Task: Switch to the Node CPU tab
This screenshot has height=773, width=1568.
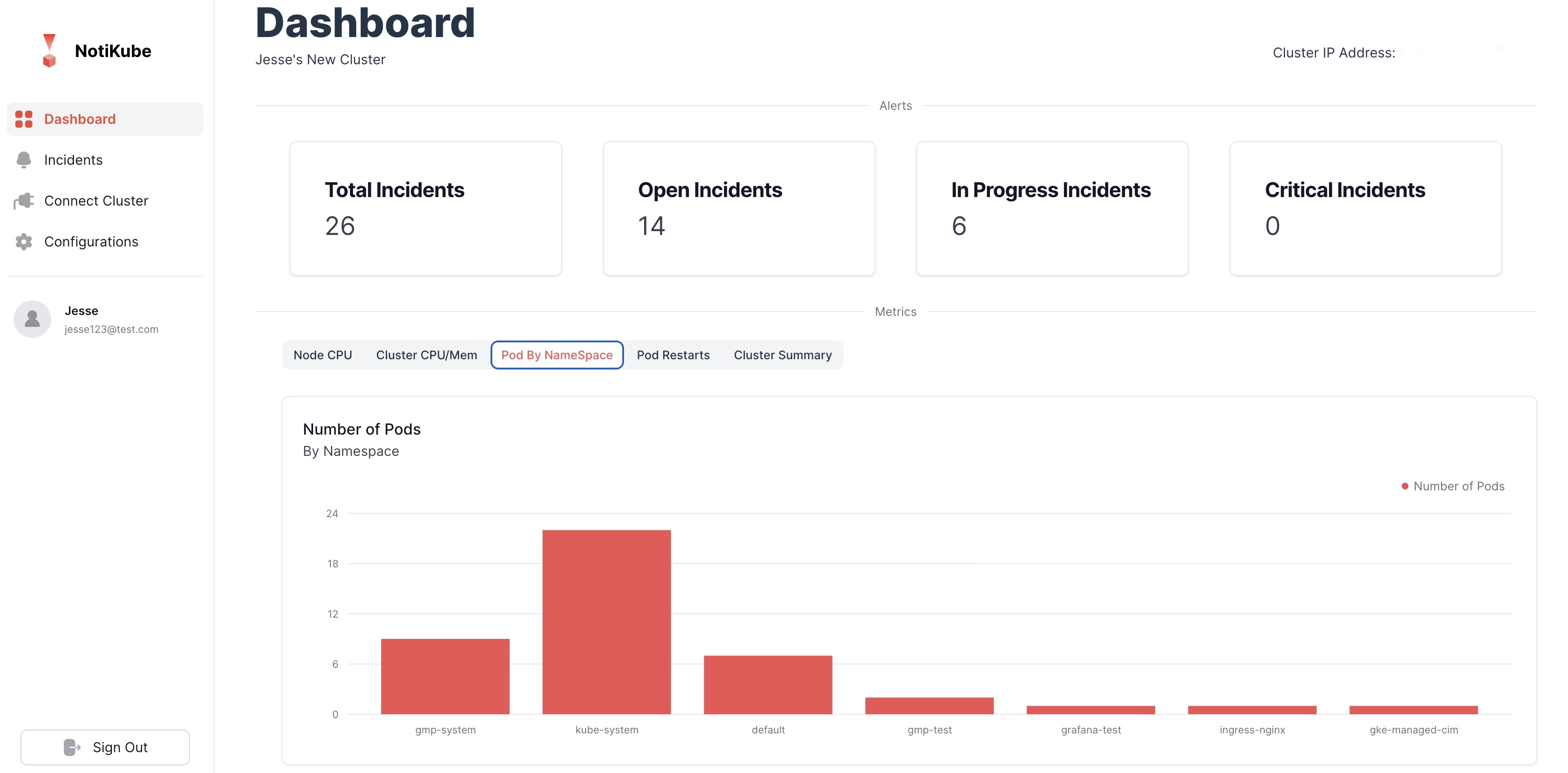Action: (x=322, y=355)
